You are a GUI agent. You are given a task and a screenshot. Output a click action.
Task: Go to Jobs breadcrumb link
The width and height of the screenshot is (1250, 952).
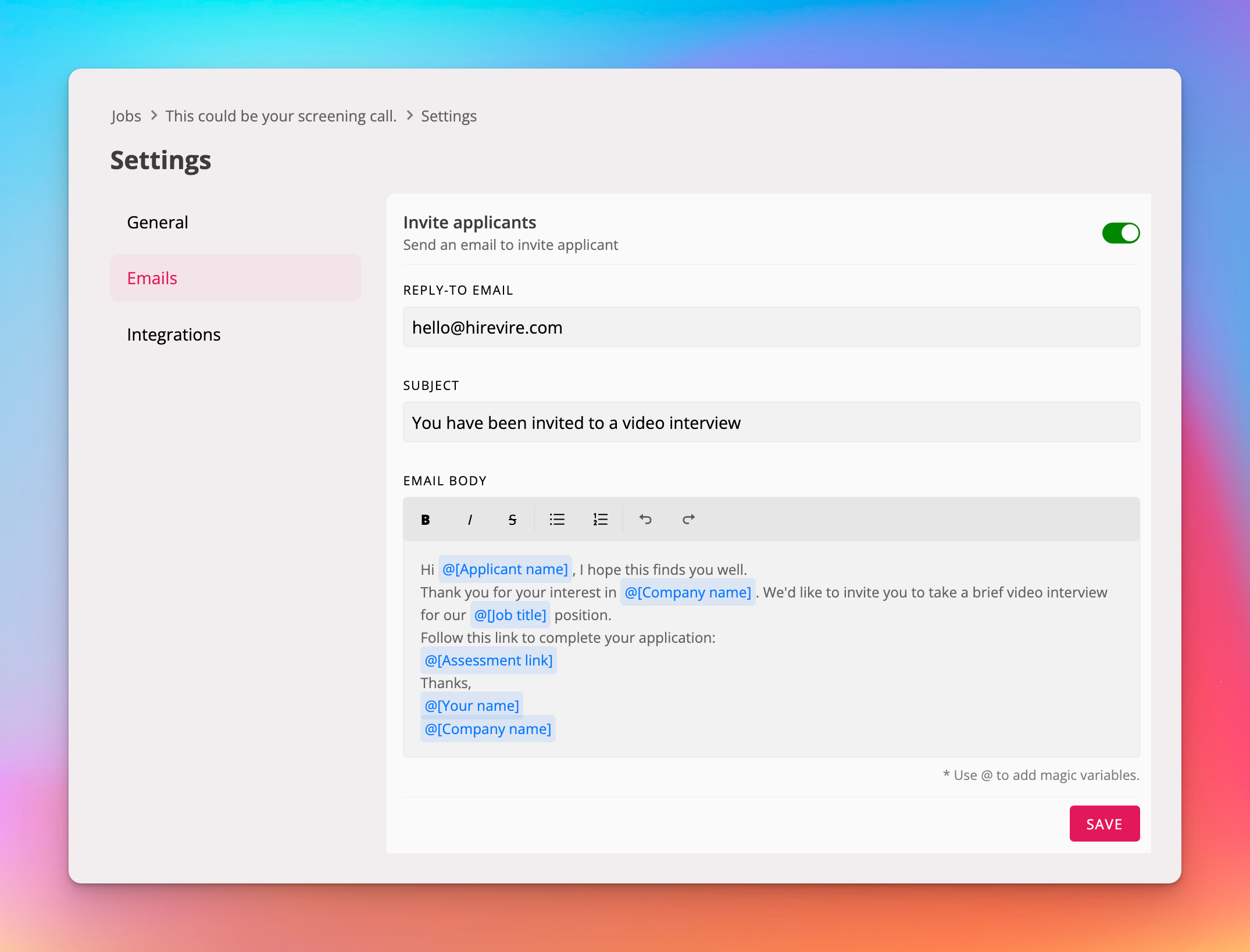126,116
